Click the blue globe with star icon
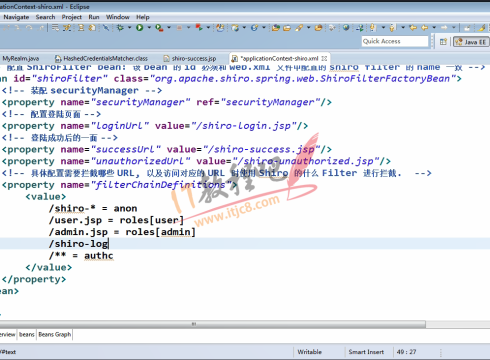 (254, 28)
